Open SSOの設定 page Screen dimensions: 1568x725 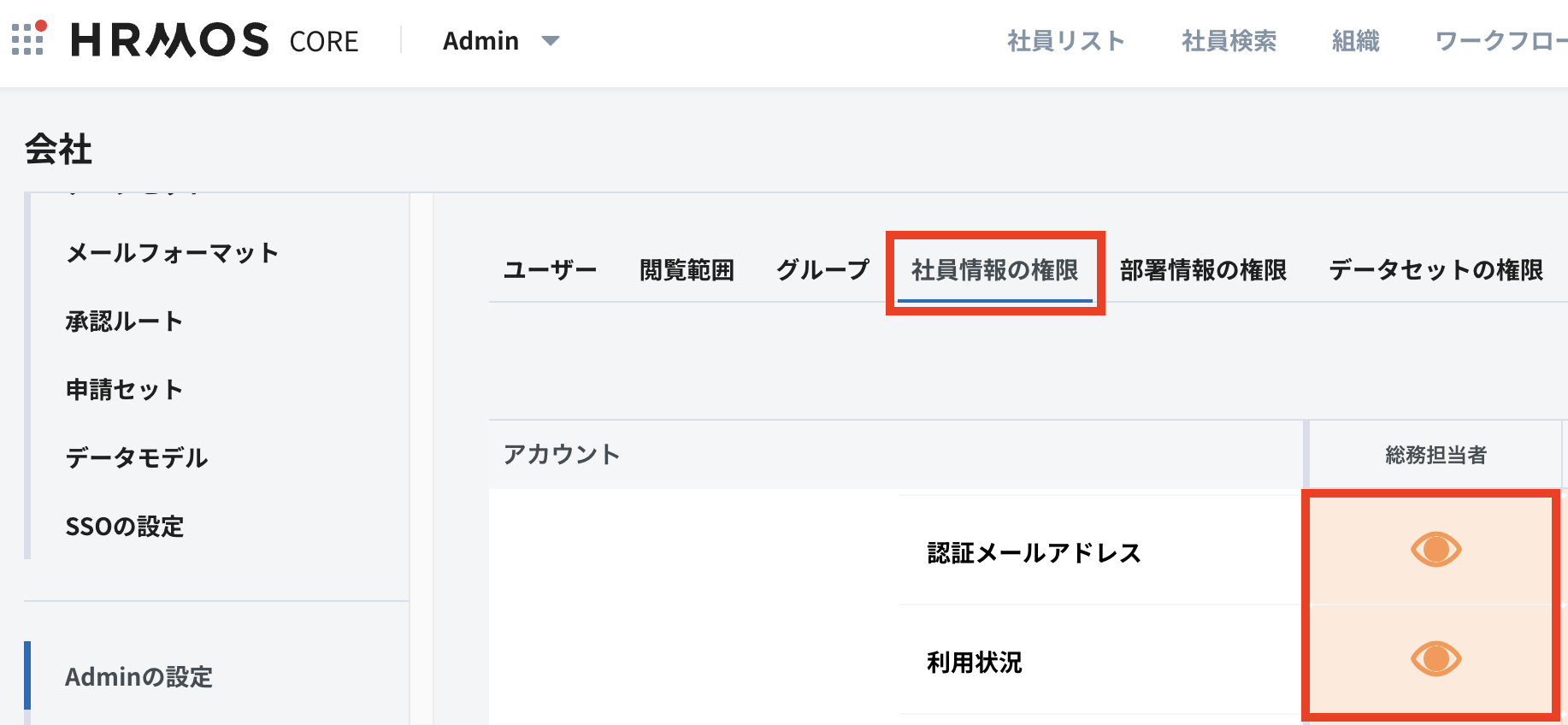pyautogui.click(x=125, y=527)
